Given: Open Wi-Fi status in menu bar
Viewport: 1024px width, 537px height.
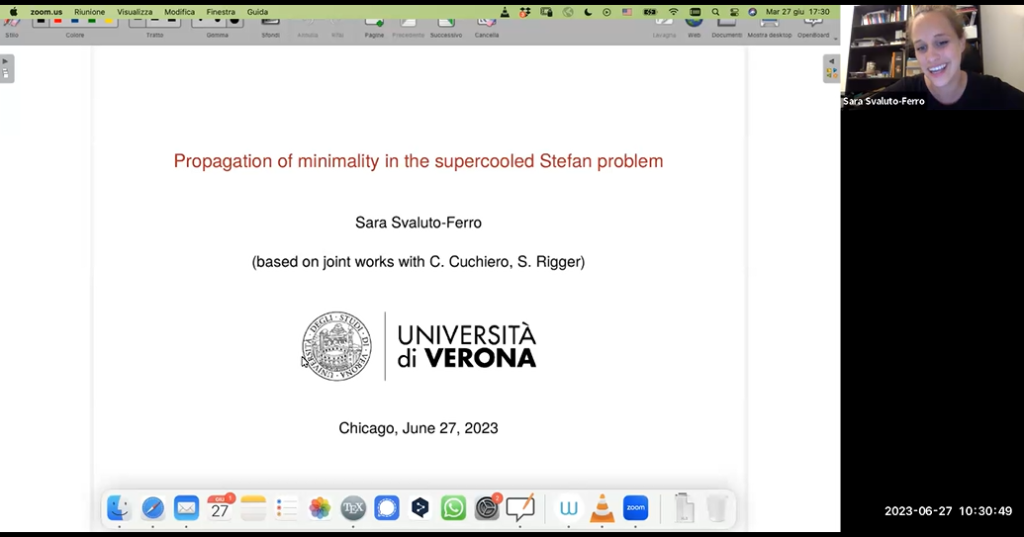Looking at the screenshot, I should pyautogui.click(x=673, y=12).
